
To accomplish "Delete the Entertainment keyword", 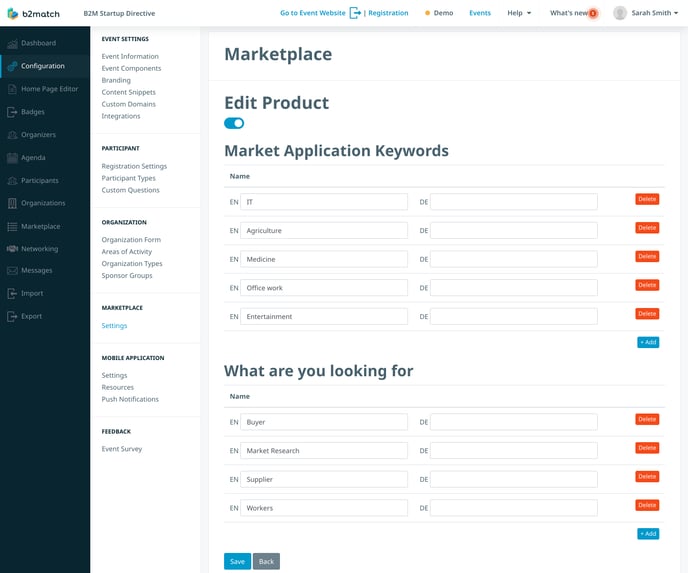I will point(647,314).
